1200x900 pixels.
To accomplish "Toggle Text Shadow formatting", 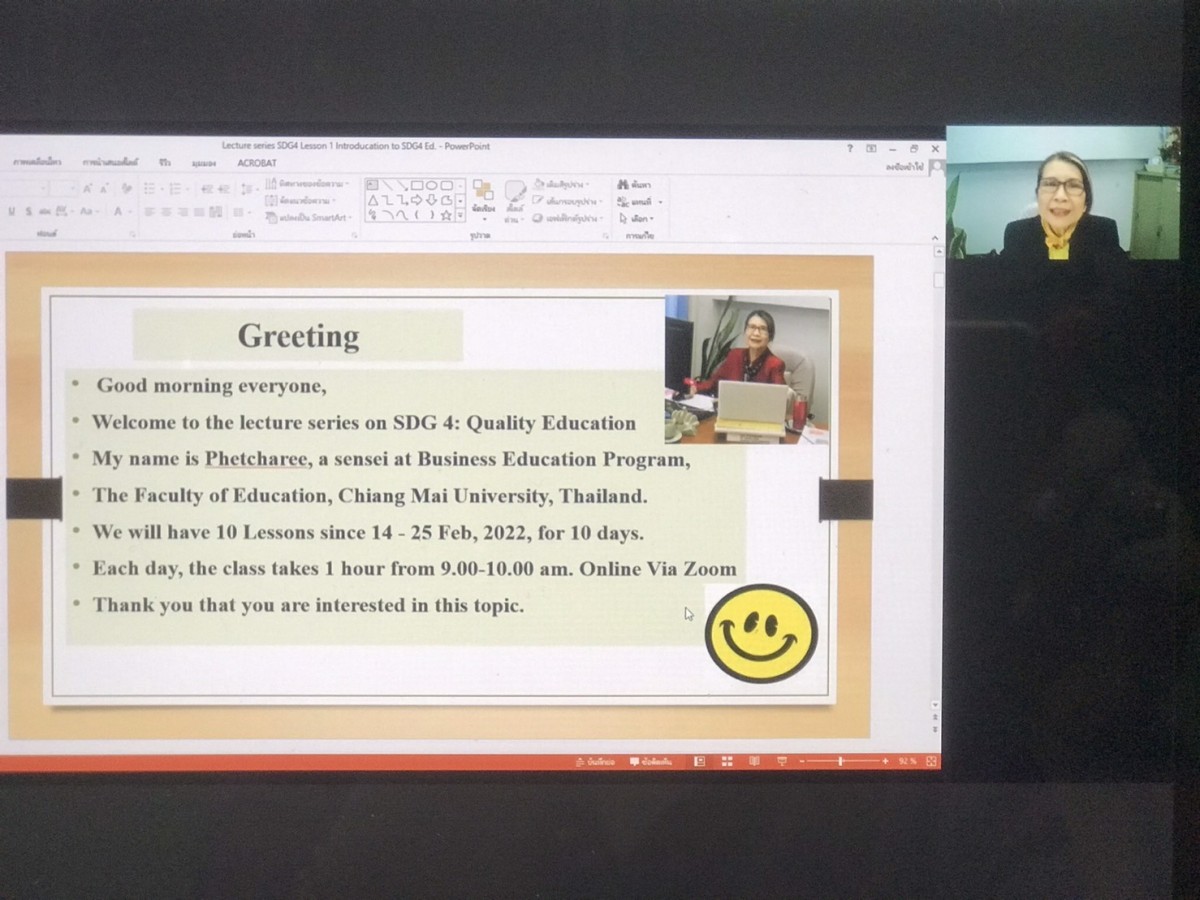I will point(28,211).
